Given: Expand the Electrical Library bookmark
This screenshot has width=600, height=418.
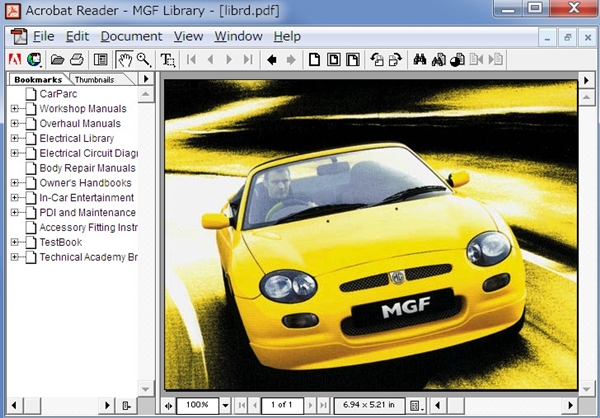Looking at the screenshot, I should (x=15, y=138).
